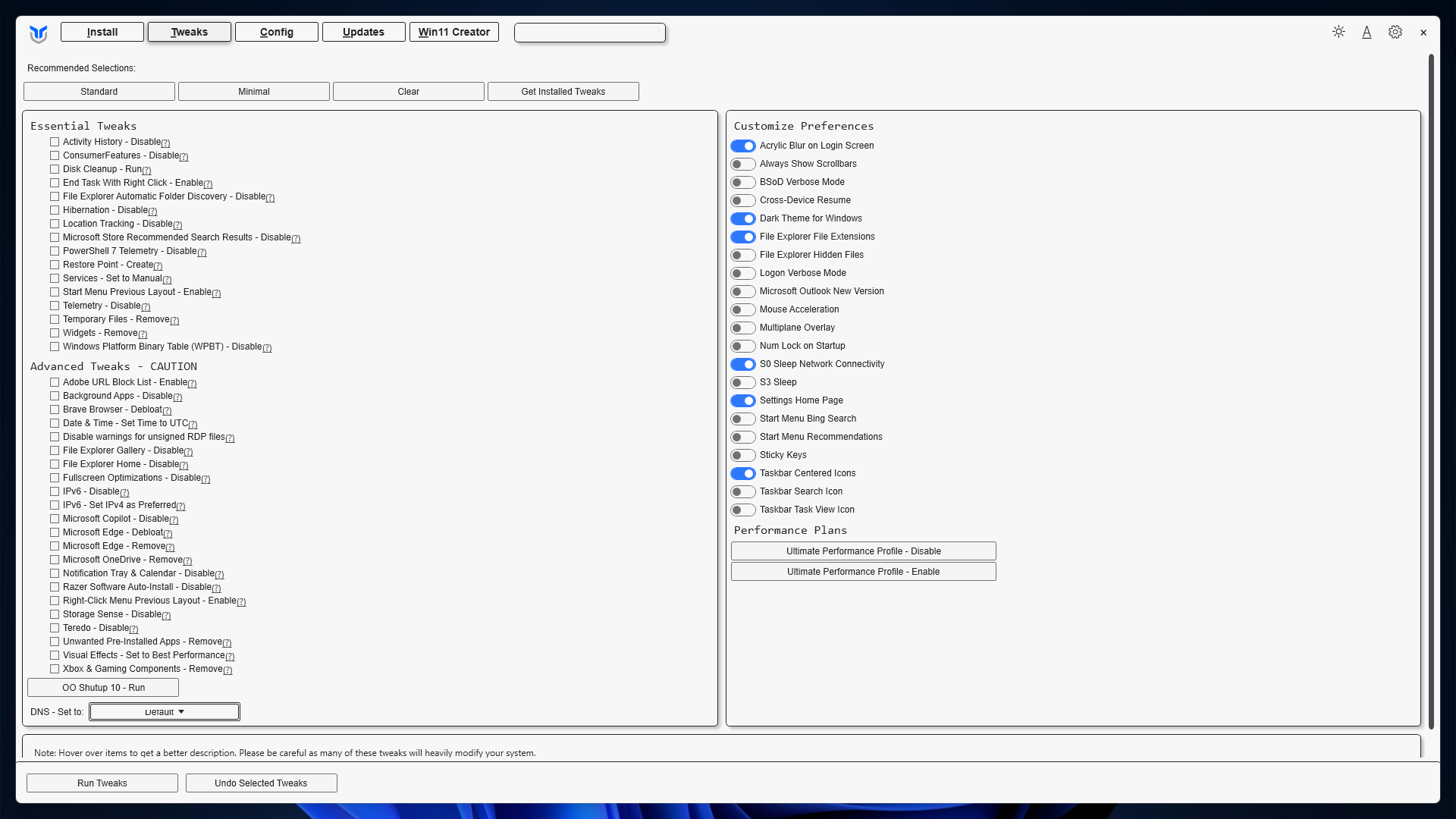Viewport: 1456px width, 819px height.
Task: Check Restore Point - Create
Action: (55, 265)
